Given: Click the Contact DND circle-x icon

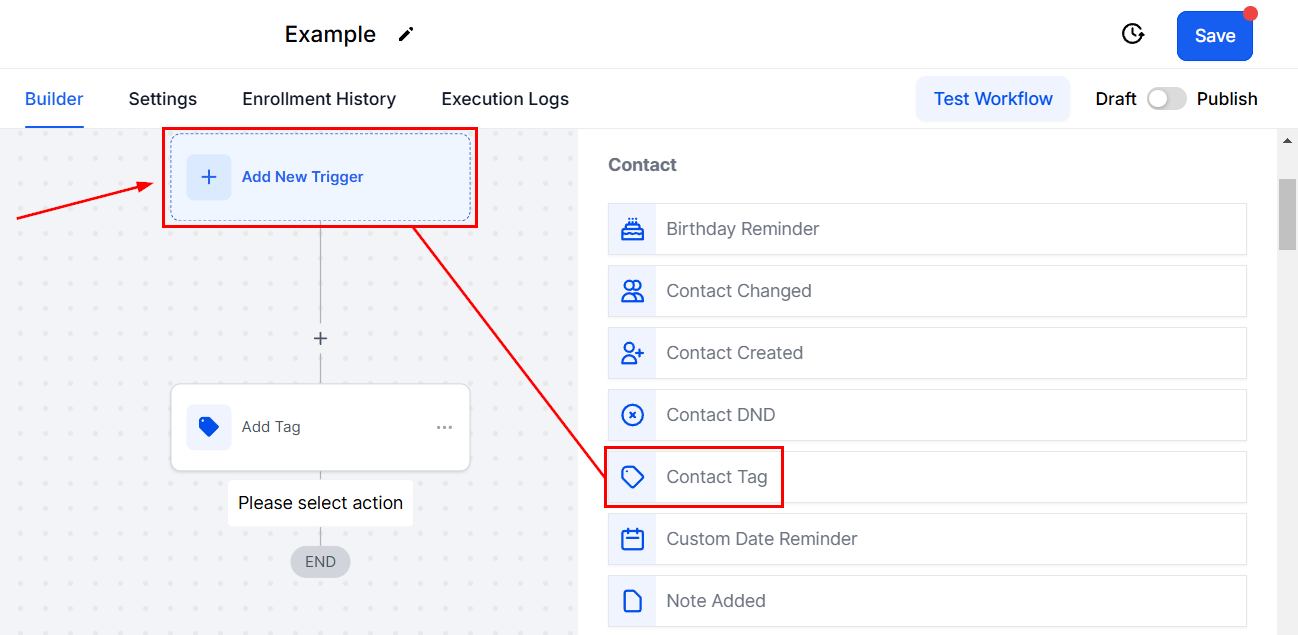Looking at the screenshot, I should (632, 415).
